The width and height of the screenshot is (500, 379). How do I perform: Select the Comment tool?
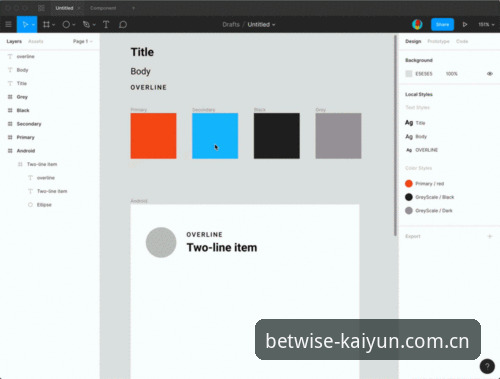point(123,24)
